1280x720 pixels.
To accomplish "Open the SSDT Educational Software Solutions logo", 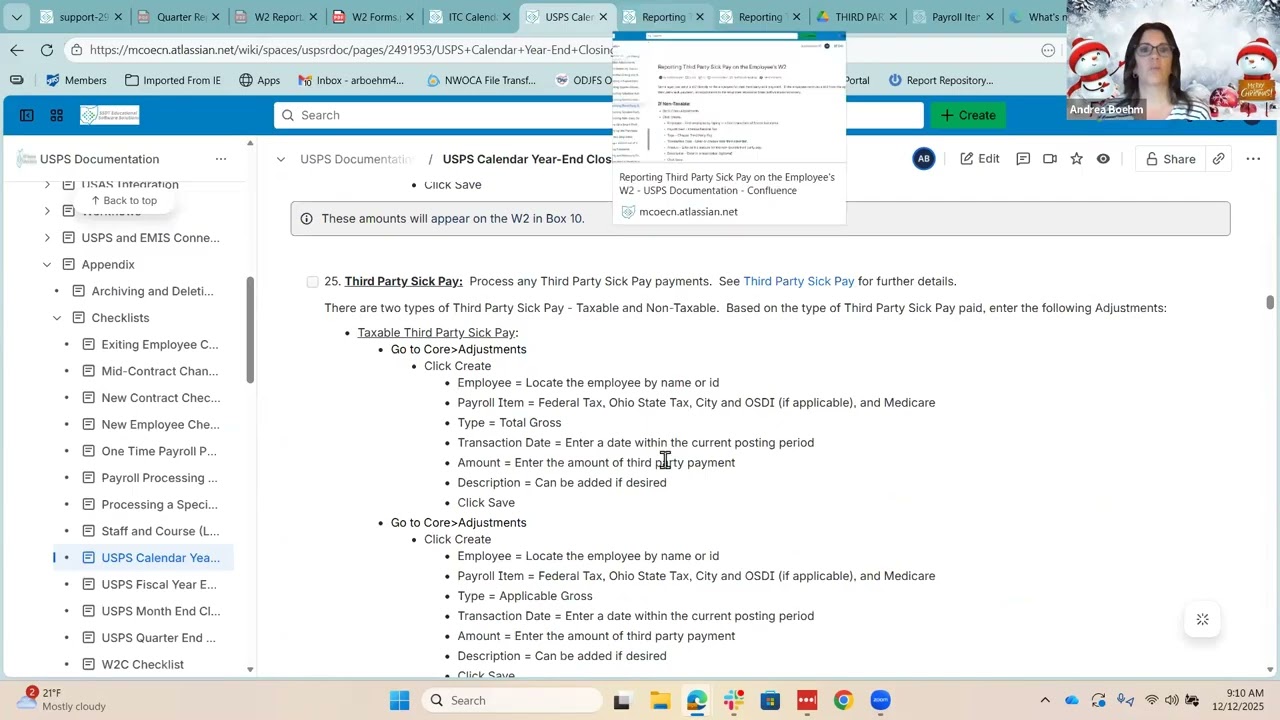I will (110, 115).
